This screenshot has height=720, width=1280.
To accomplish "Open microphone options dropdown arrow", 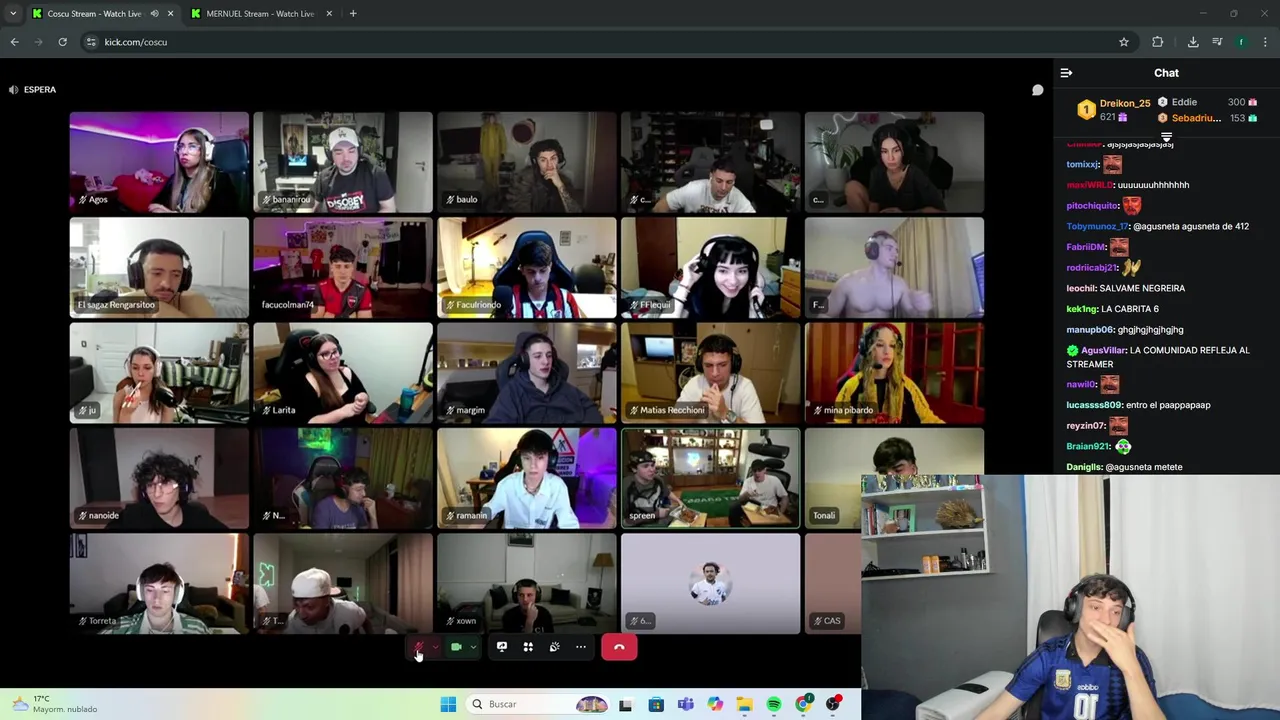I will [436, 647].
